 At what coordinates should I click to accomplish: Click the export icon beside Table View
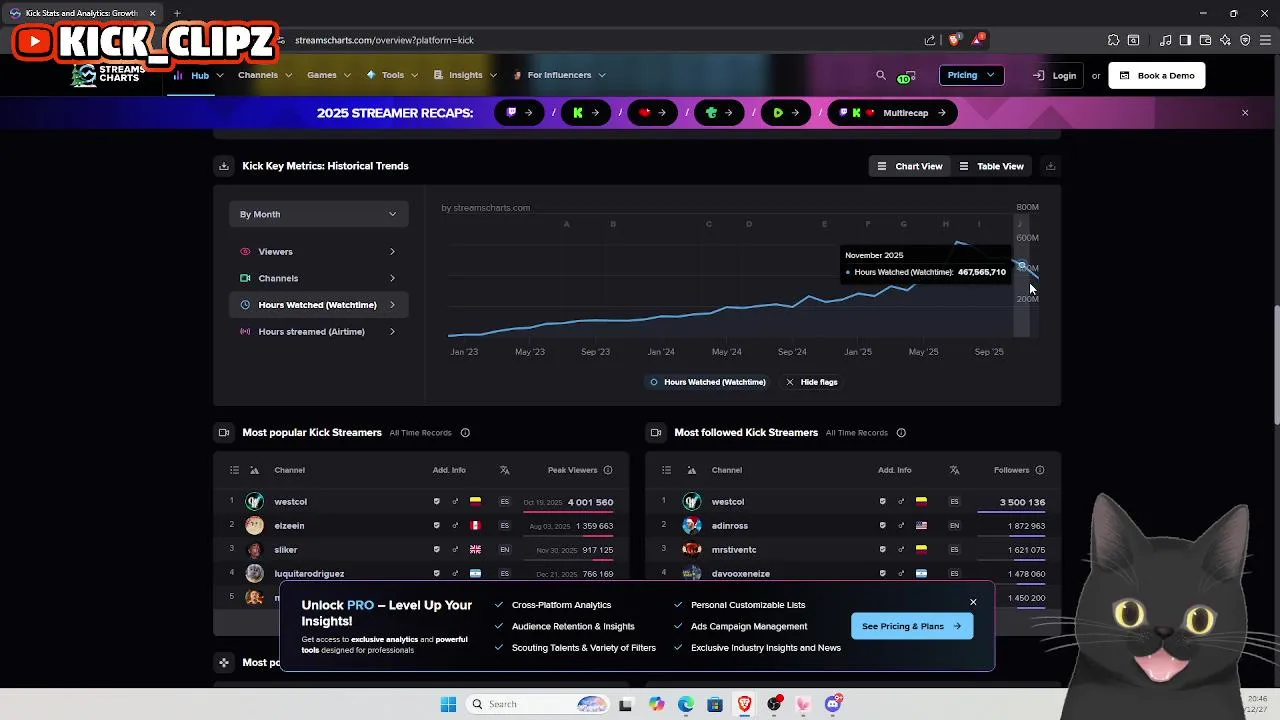(1050, 166)
